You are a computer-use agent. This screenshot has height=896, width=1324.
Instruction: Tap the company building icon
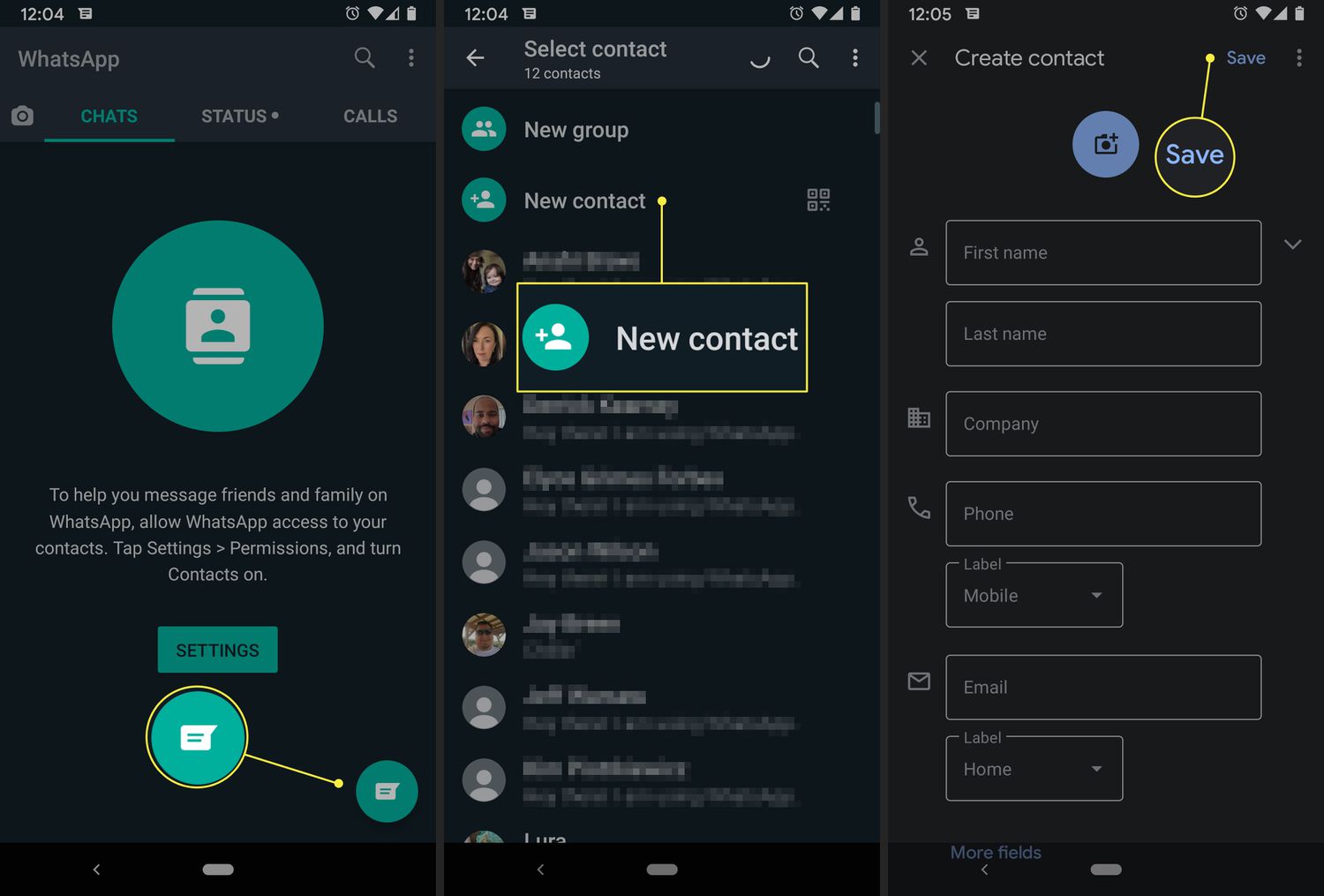tap(919, 418)
